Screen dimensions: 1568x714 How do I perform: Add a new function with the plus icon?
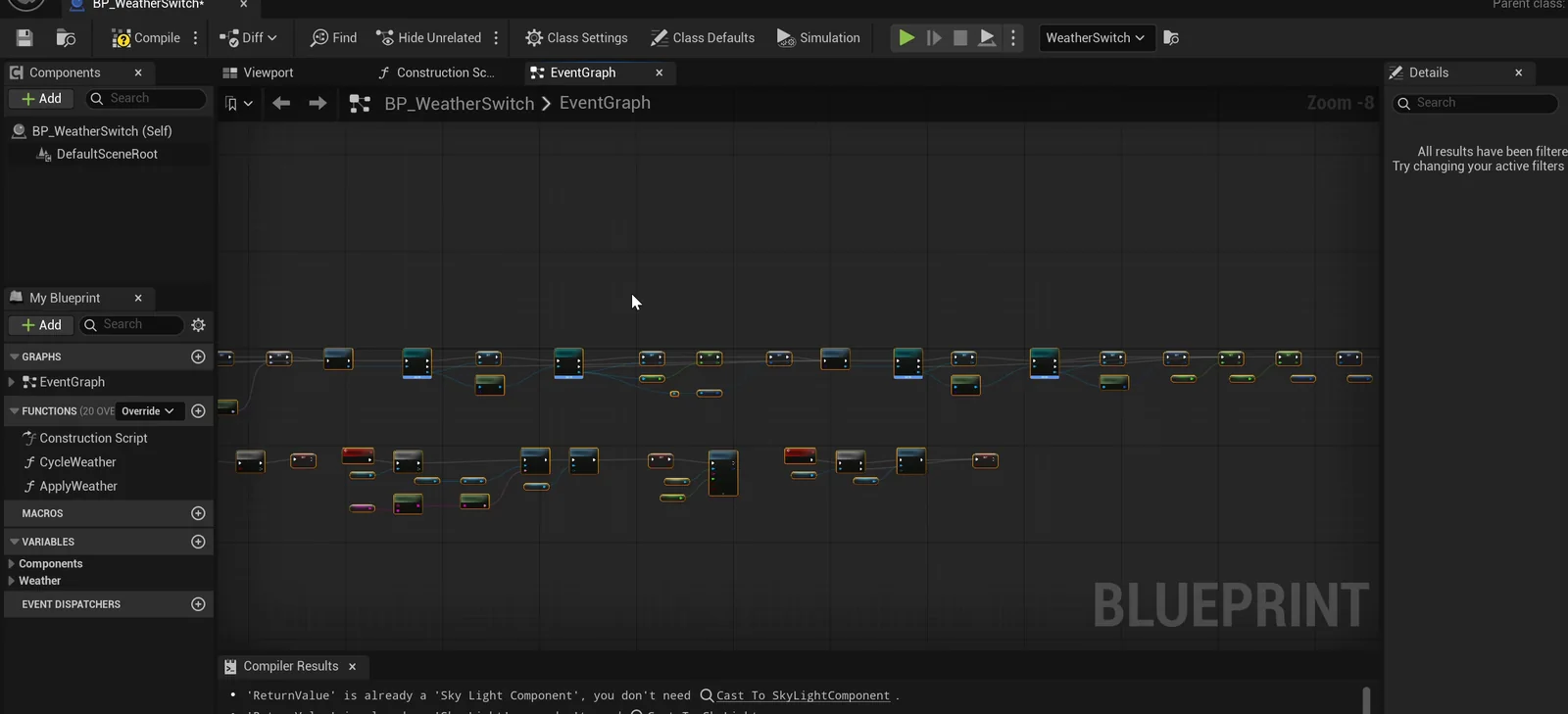pyautogui.click(x=198, y=411)
